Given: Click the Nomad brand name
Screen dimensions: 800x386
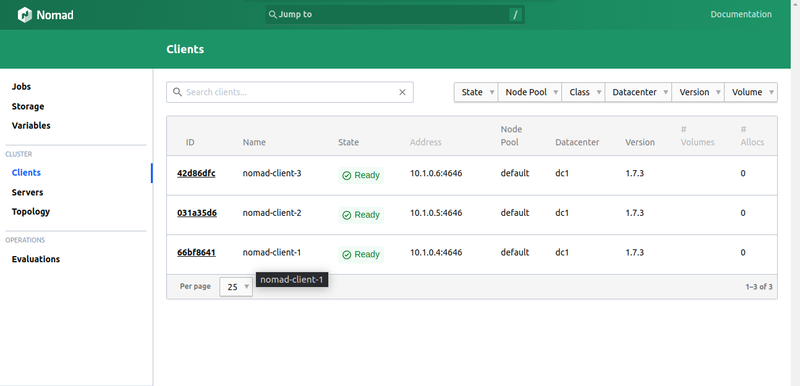Looking at the screenshot, I should [x=55, y=15].
